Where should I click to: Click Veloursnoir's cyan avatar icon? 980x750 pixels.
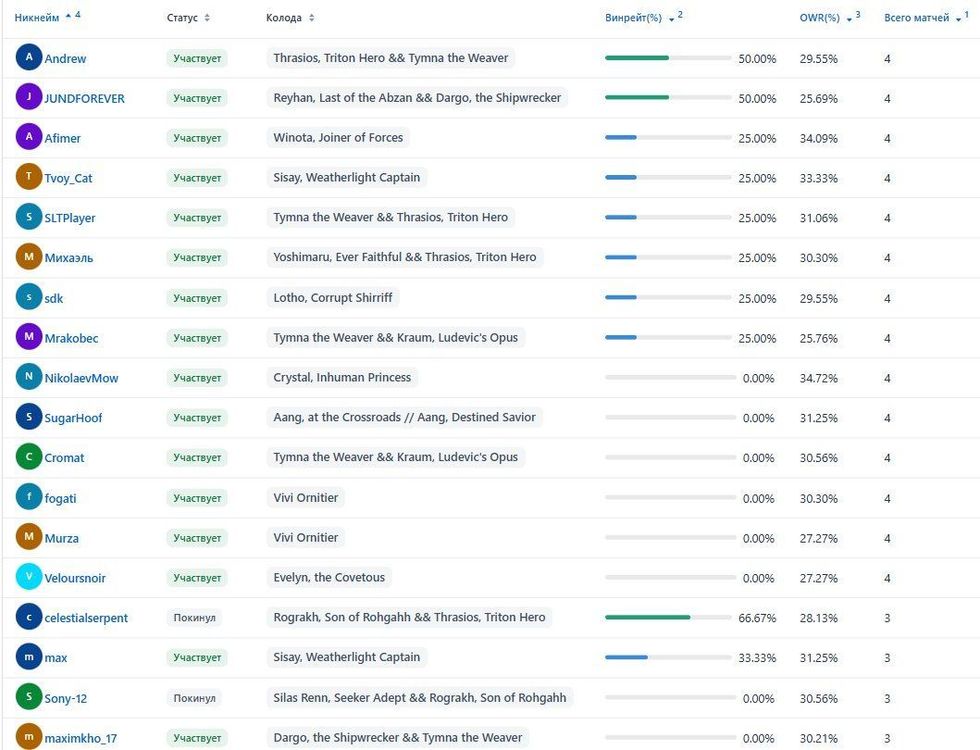click(29, 577)
